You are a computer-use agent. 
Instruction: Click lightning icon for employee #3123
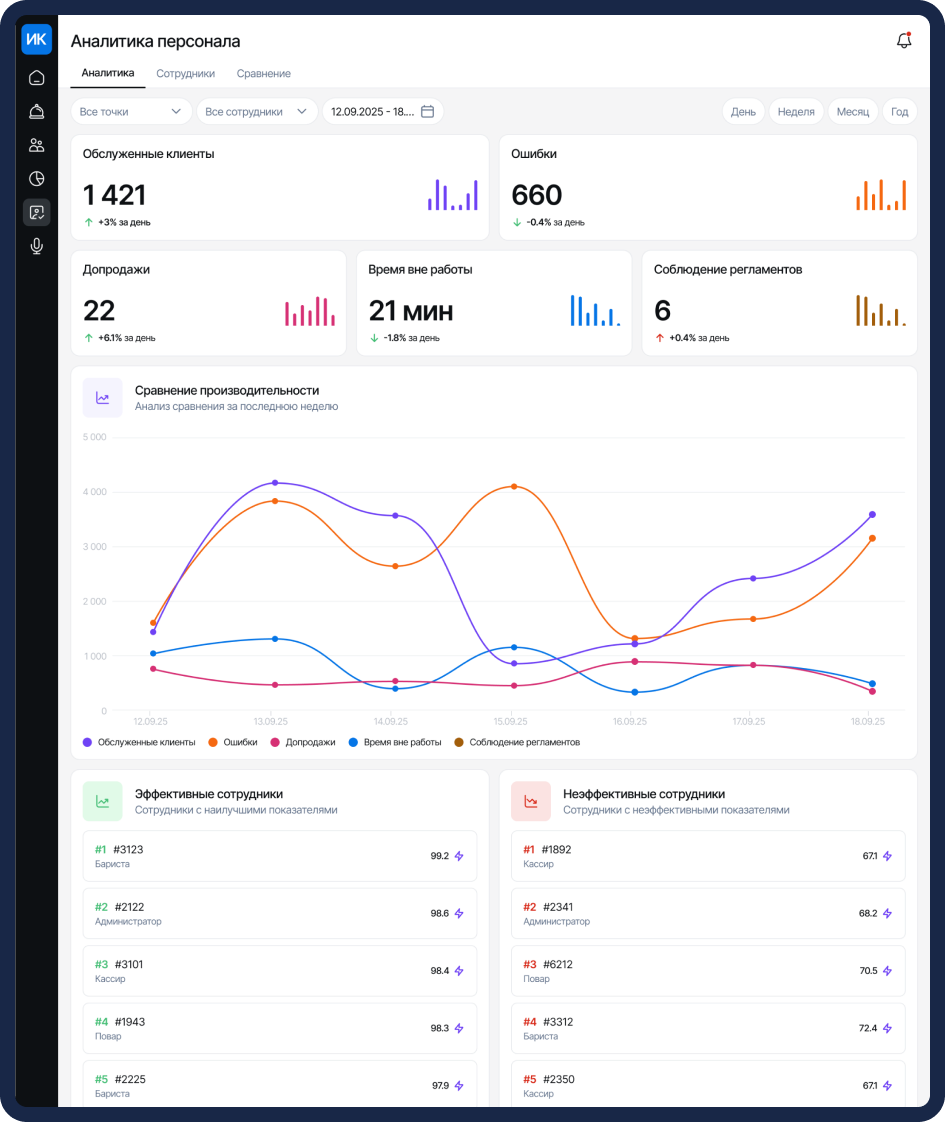[x=459, y=856]
